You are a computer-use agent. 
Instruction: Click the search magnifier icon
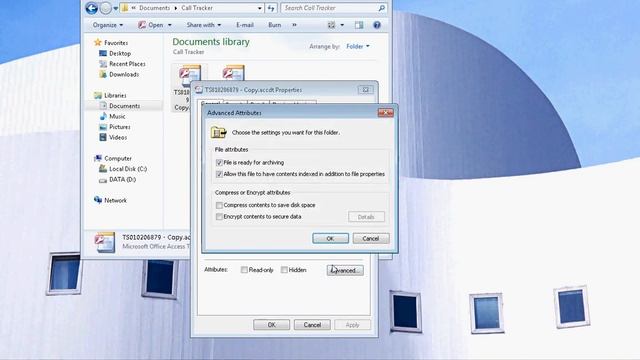pos(382,8)
